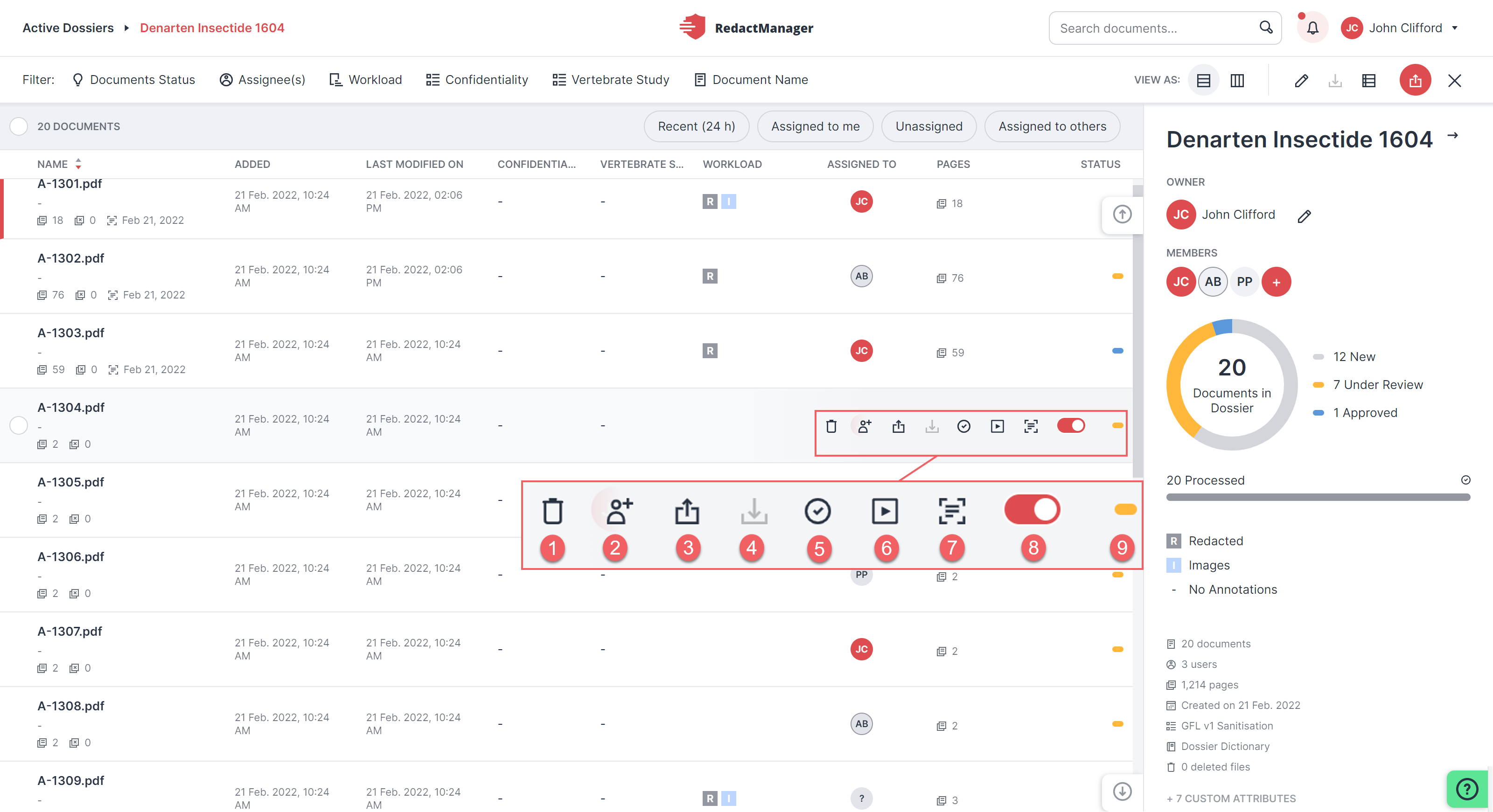Viewport: 1493px width, 812px height.
Task: Approve A-1304.pdf with the checkmark circle icon
Action: point(964,426)
